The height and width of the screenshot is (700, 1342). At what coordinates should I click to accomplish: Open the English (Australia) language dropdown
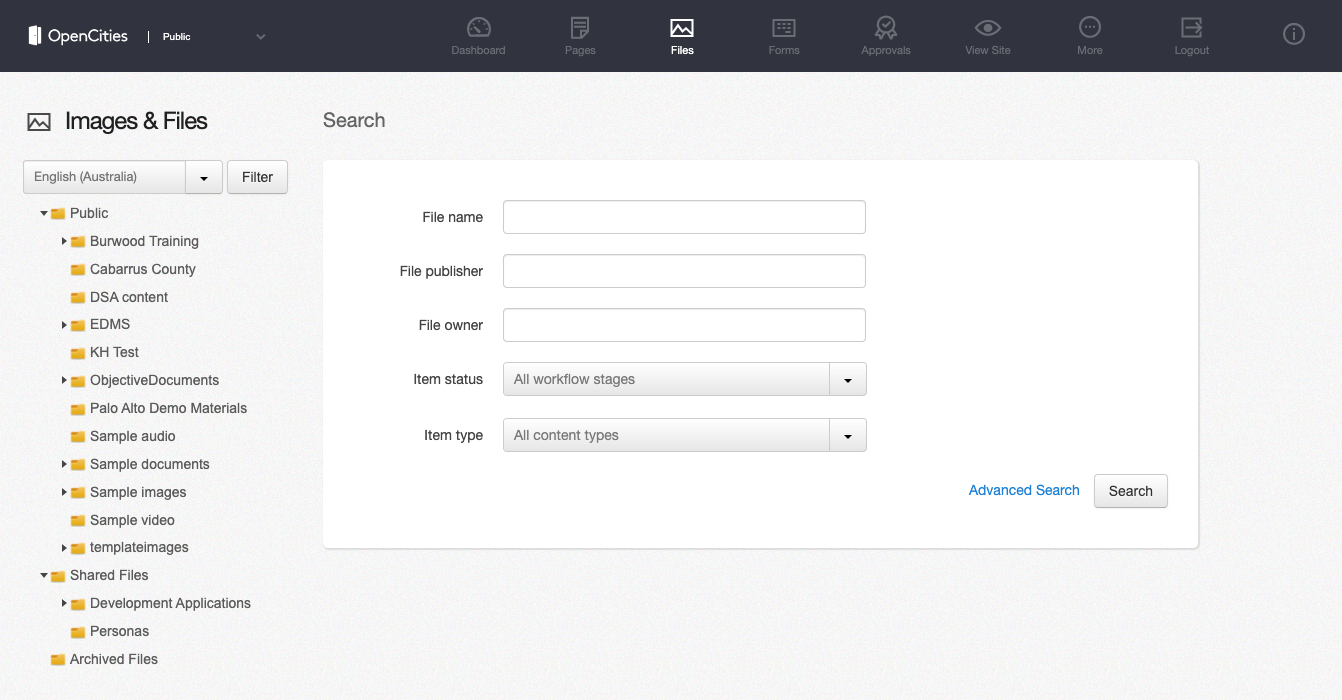point(203,177)
